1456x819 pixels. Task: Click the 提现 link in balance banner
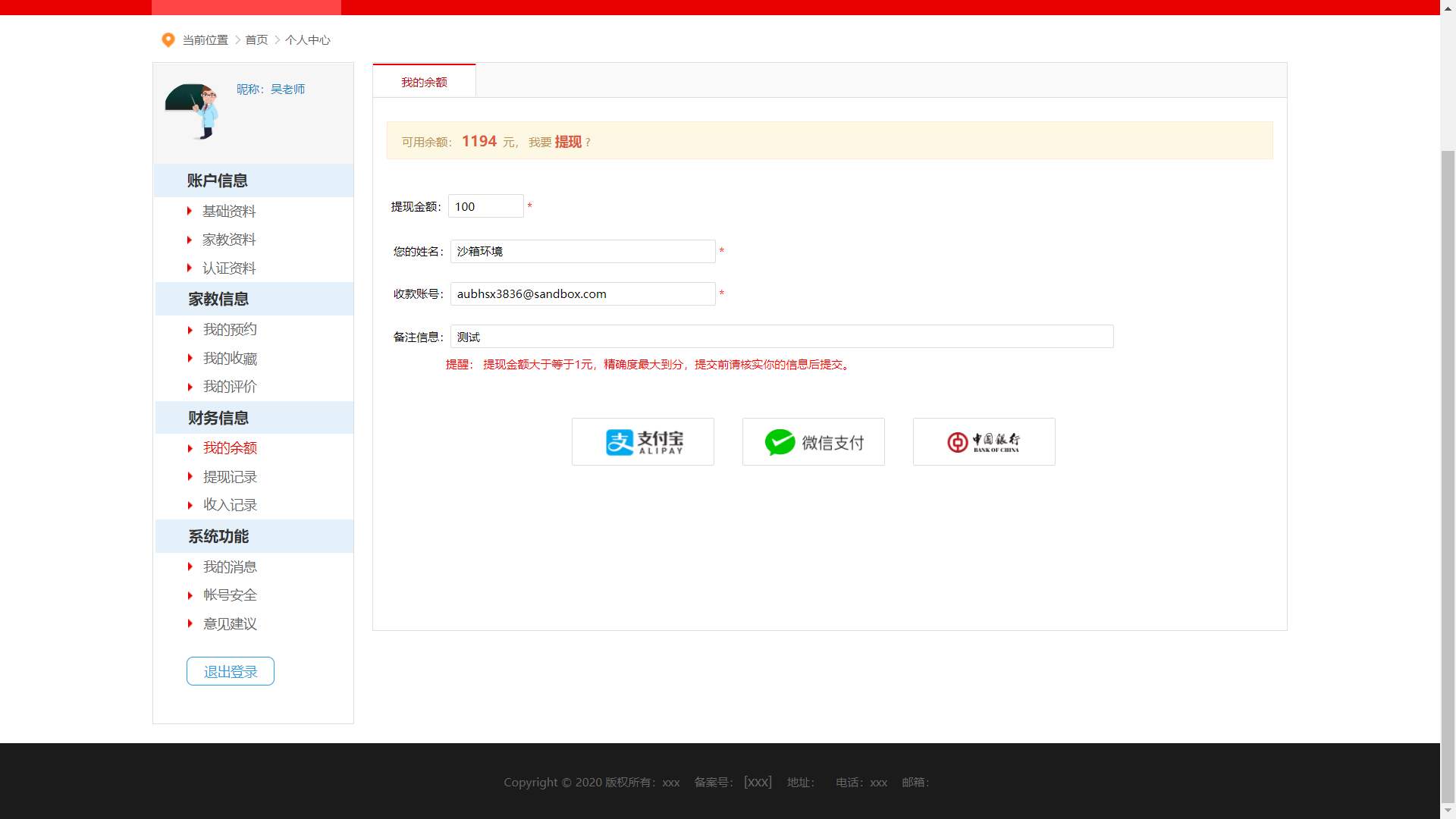point(568,142)
